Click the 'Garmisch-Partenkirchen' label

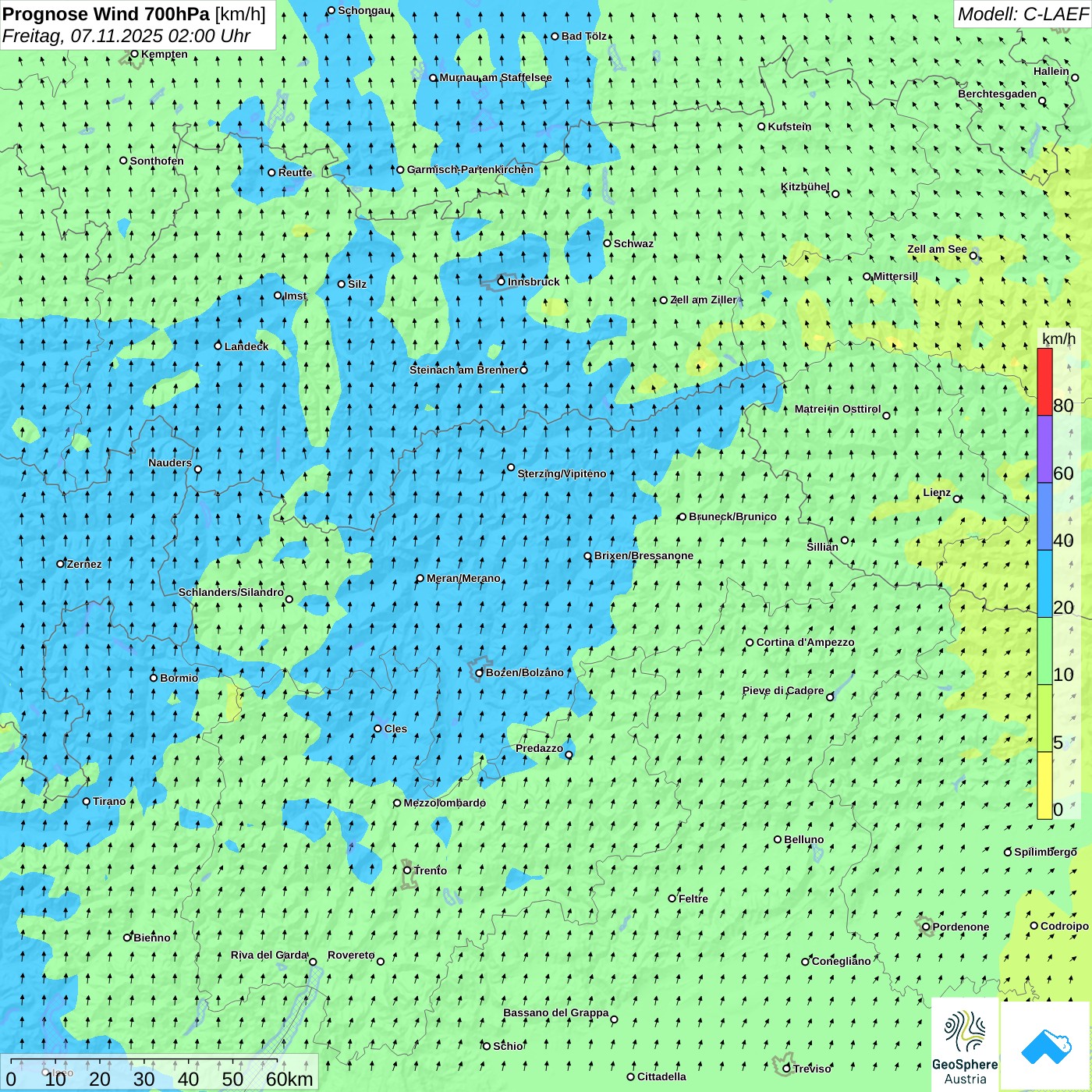(x=470, y=169)
